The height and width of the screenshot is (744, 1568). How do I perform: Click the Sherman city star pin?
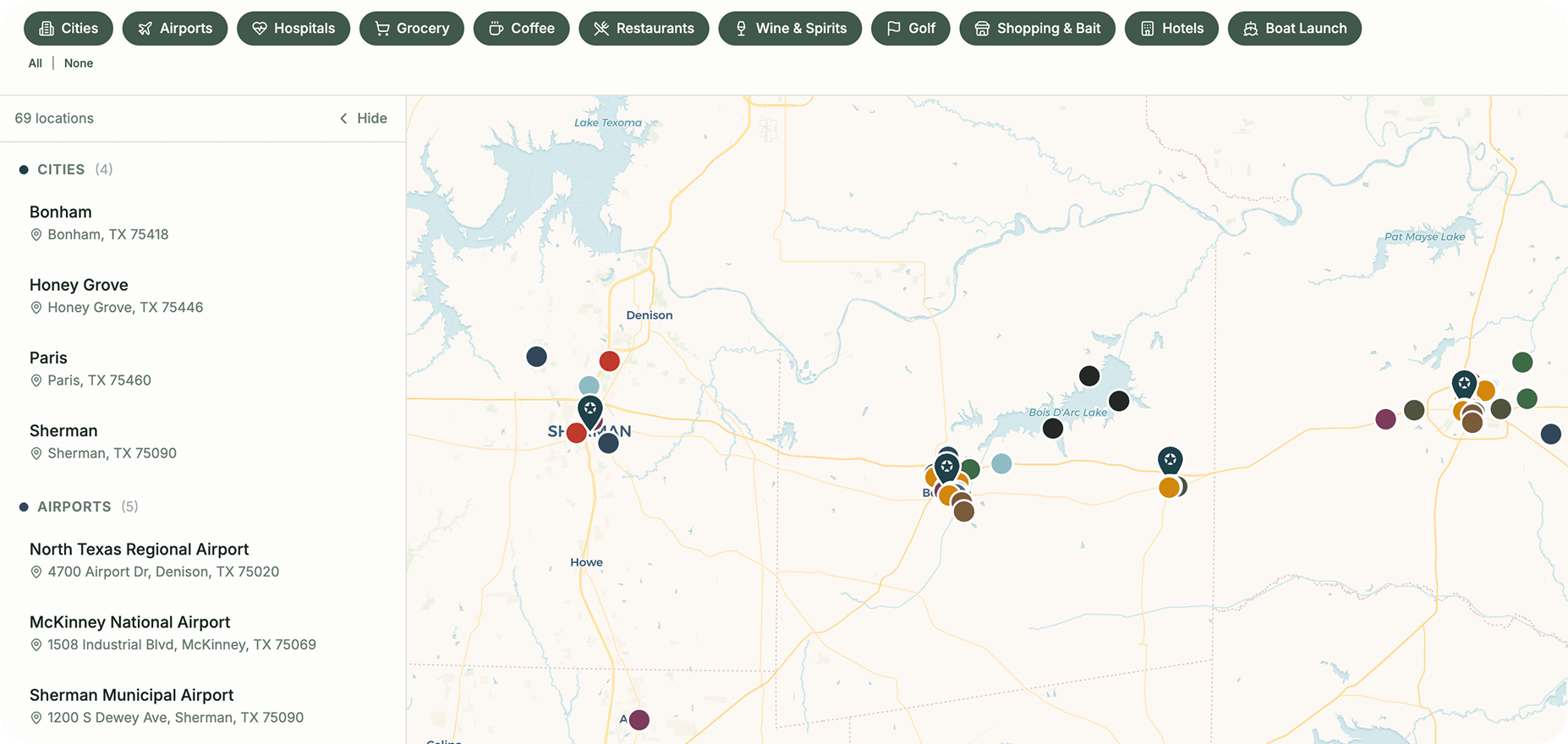[590, 410]
